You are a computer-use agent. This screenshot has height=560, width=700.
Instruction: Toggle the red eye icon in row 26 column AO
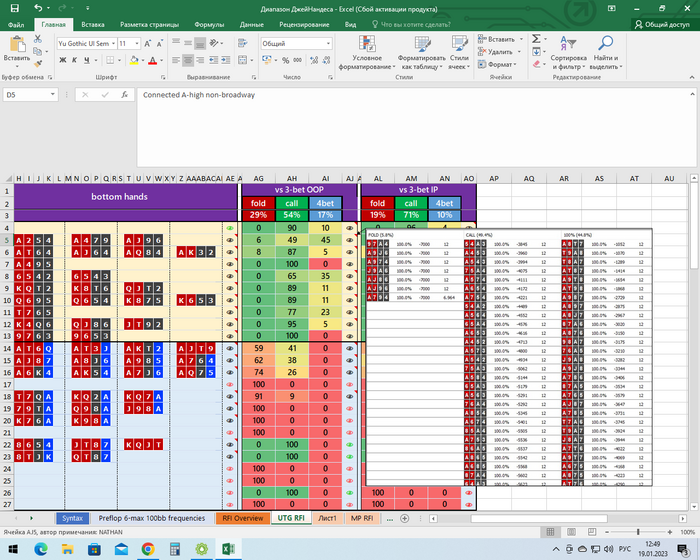click(469, 493)
